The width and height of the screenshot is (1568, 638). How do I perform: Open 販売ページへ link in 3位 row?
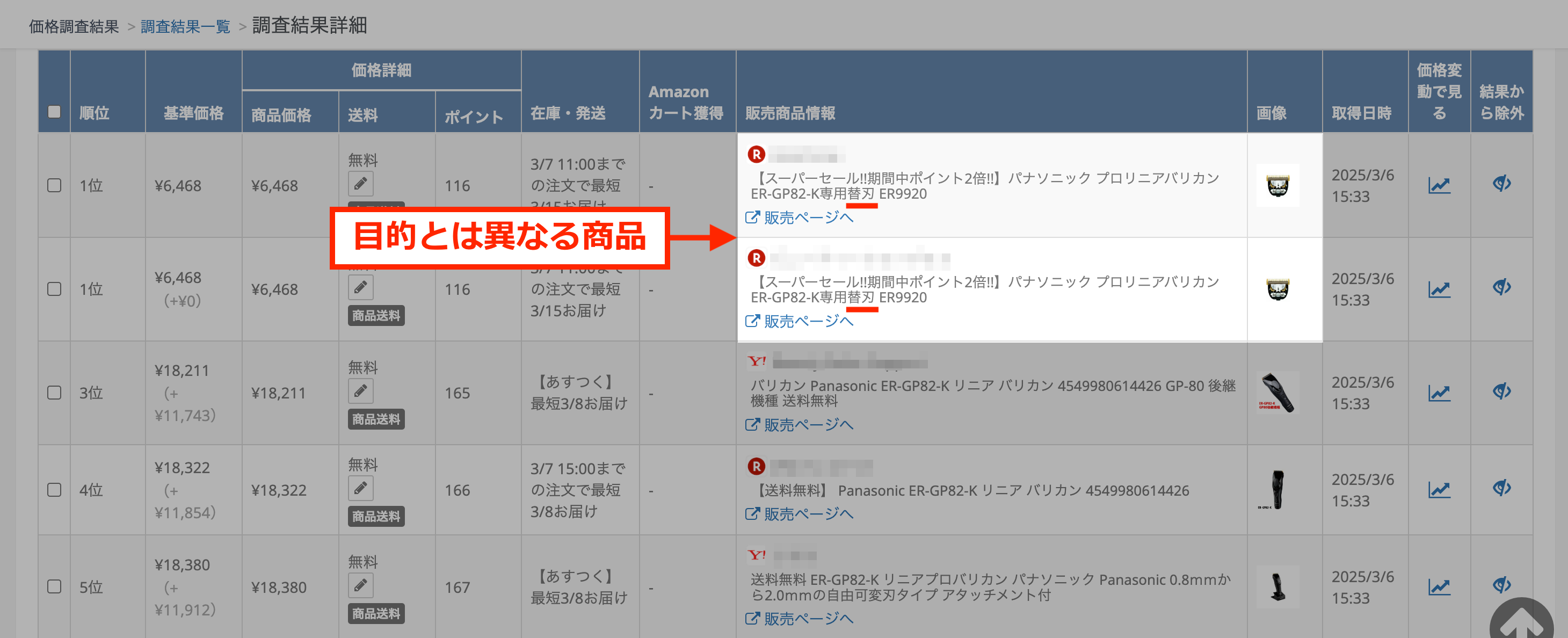click(x=808, y=425)
